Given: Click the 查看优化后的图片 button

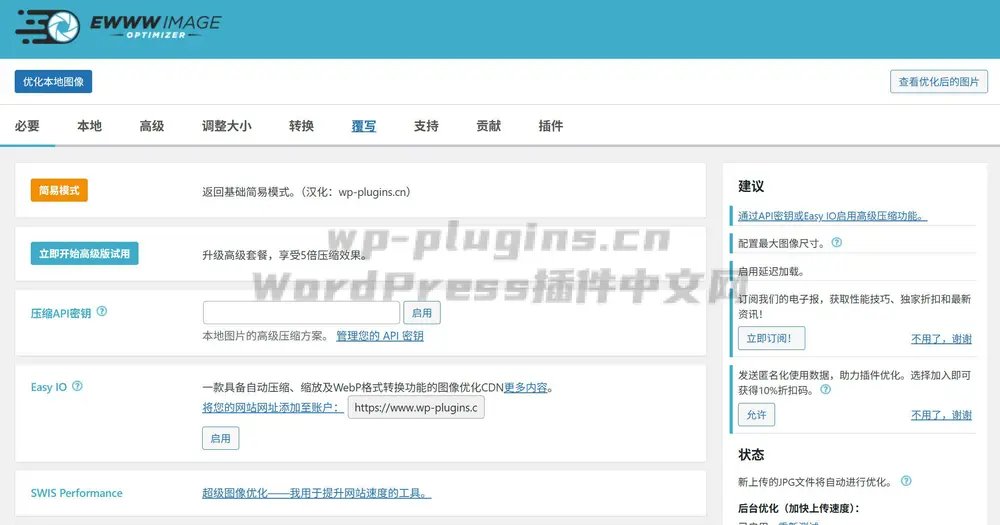Looking at the screenshot, I should coord(939,82).
